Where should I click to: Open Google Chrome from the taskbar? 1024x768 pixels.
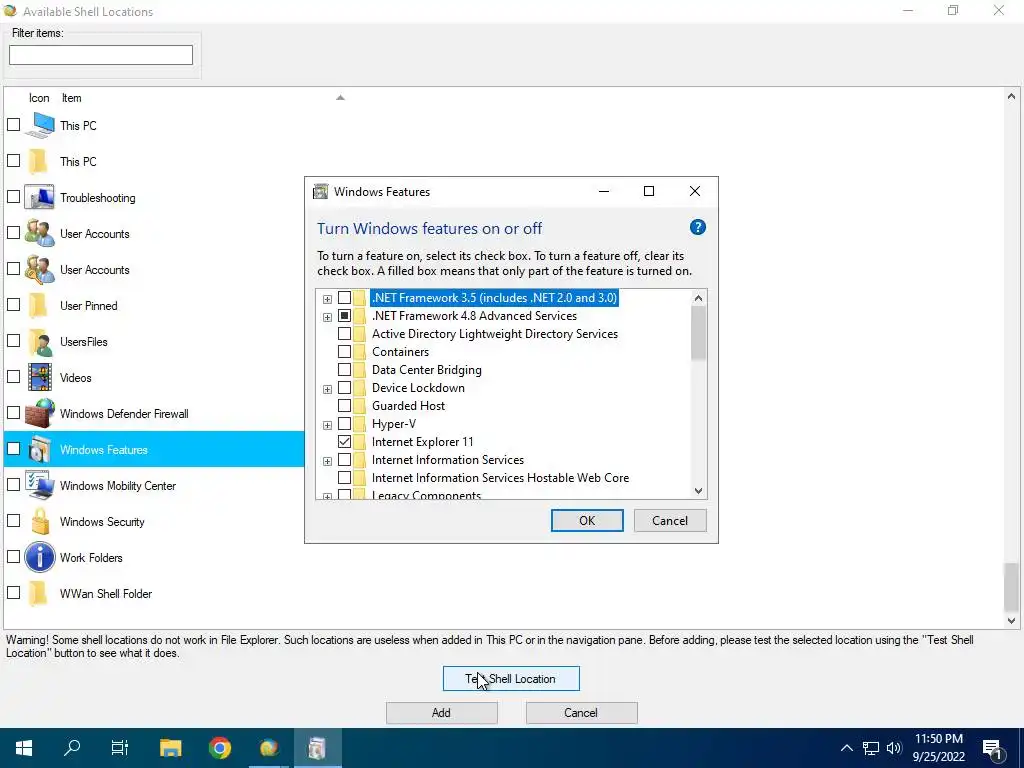pos(219,748)
